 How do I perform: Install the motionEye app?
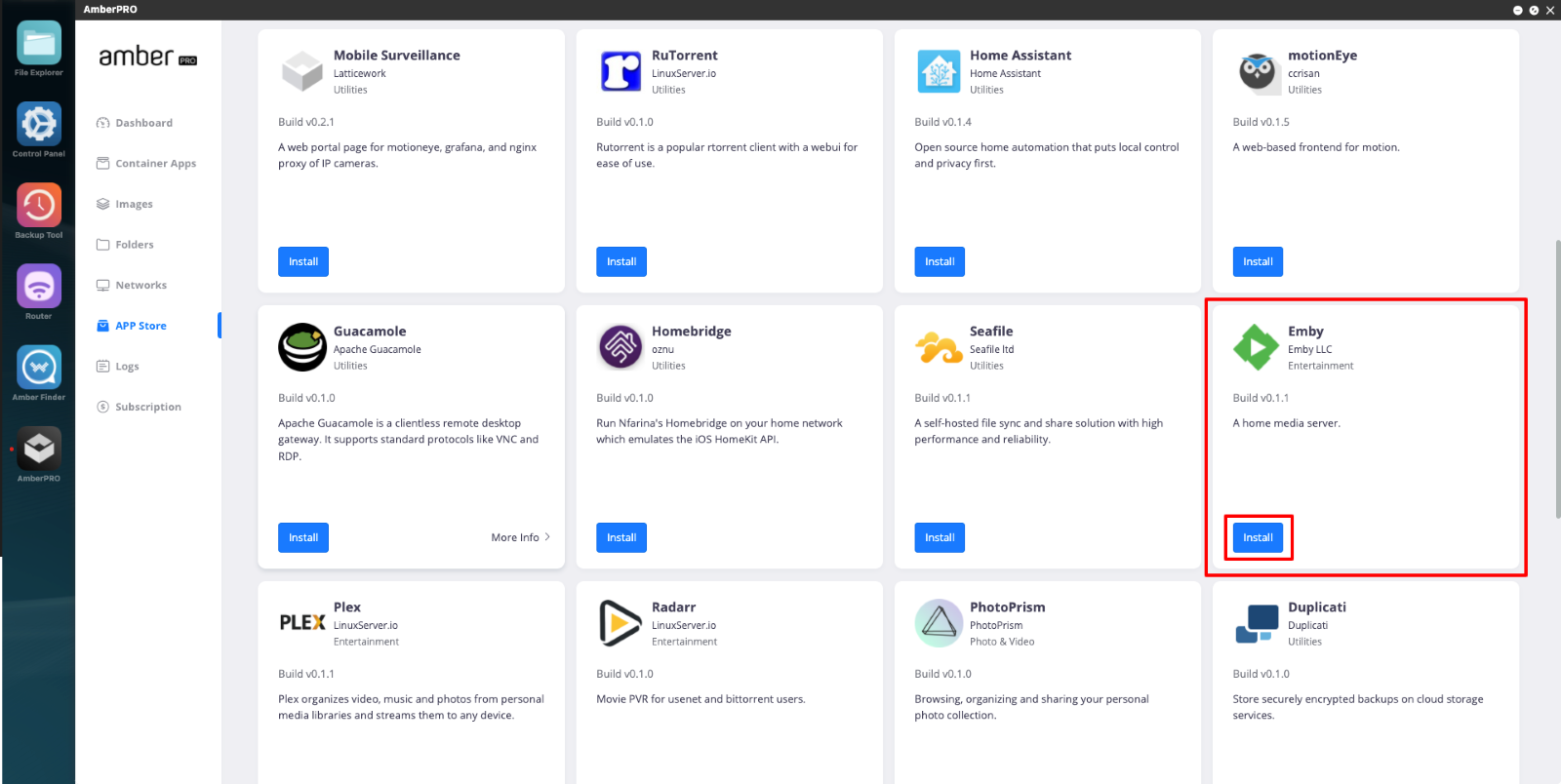[1258, 261]
